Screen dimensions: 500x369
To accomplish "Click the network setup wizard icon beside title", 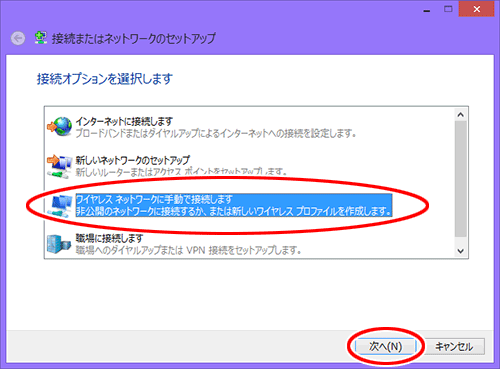I will point(40,38).
